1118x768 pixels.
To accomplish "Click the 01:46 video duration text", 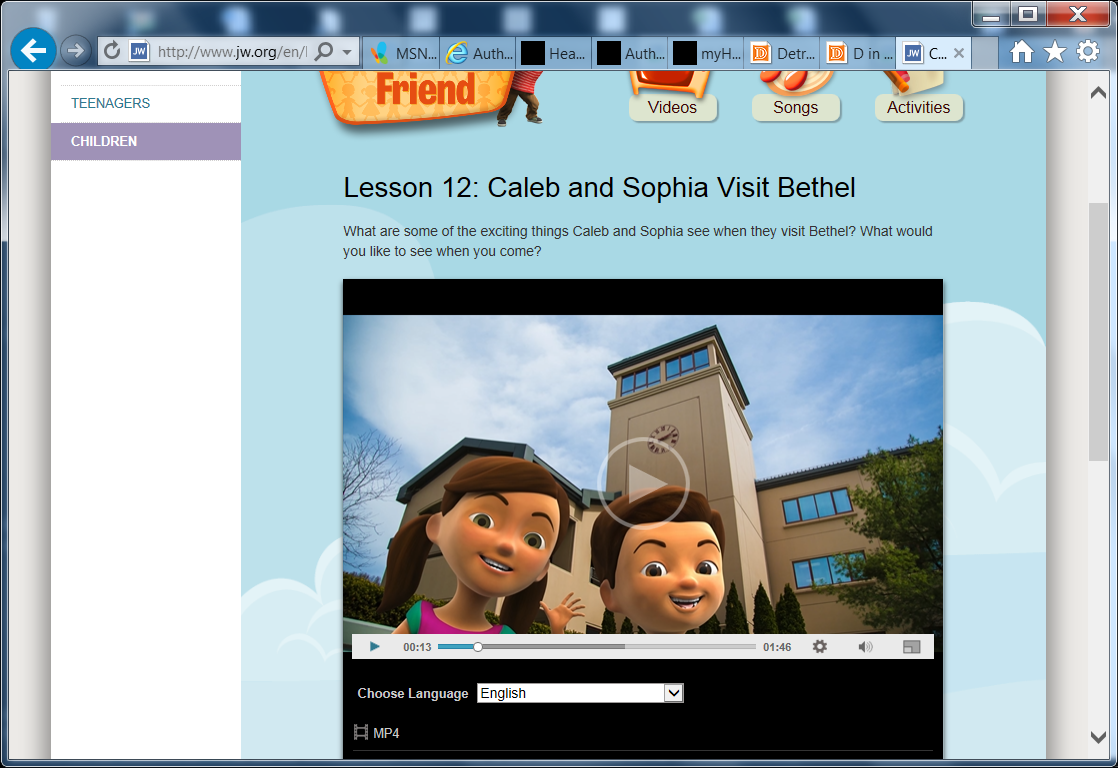I will point(777,647).
